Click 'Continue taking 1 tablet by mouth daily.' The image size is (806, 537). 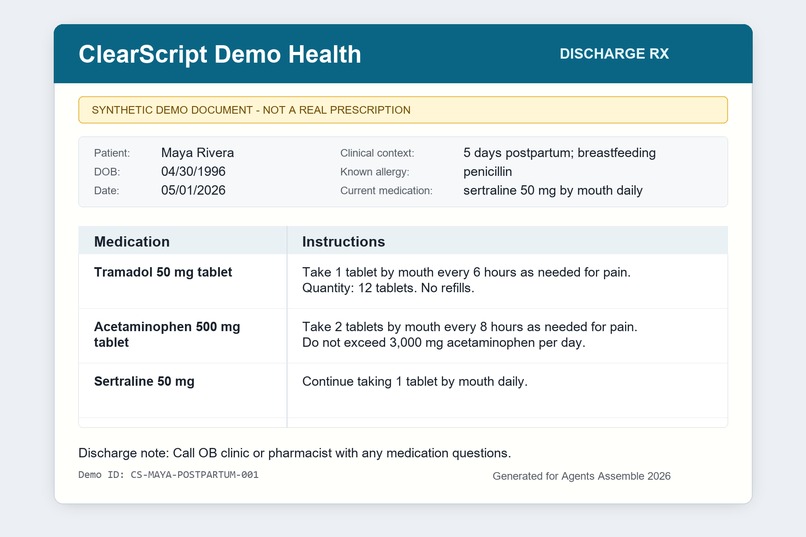point(415,381)
